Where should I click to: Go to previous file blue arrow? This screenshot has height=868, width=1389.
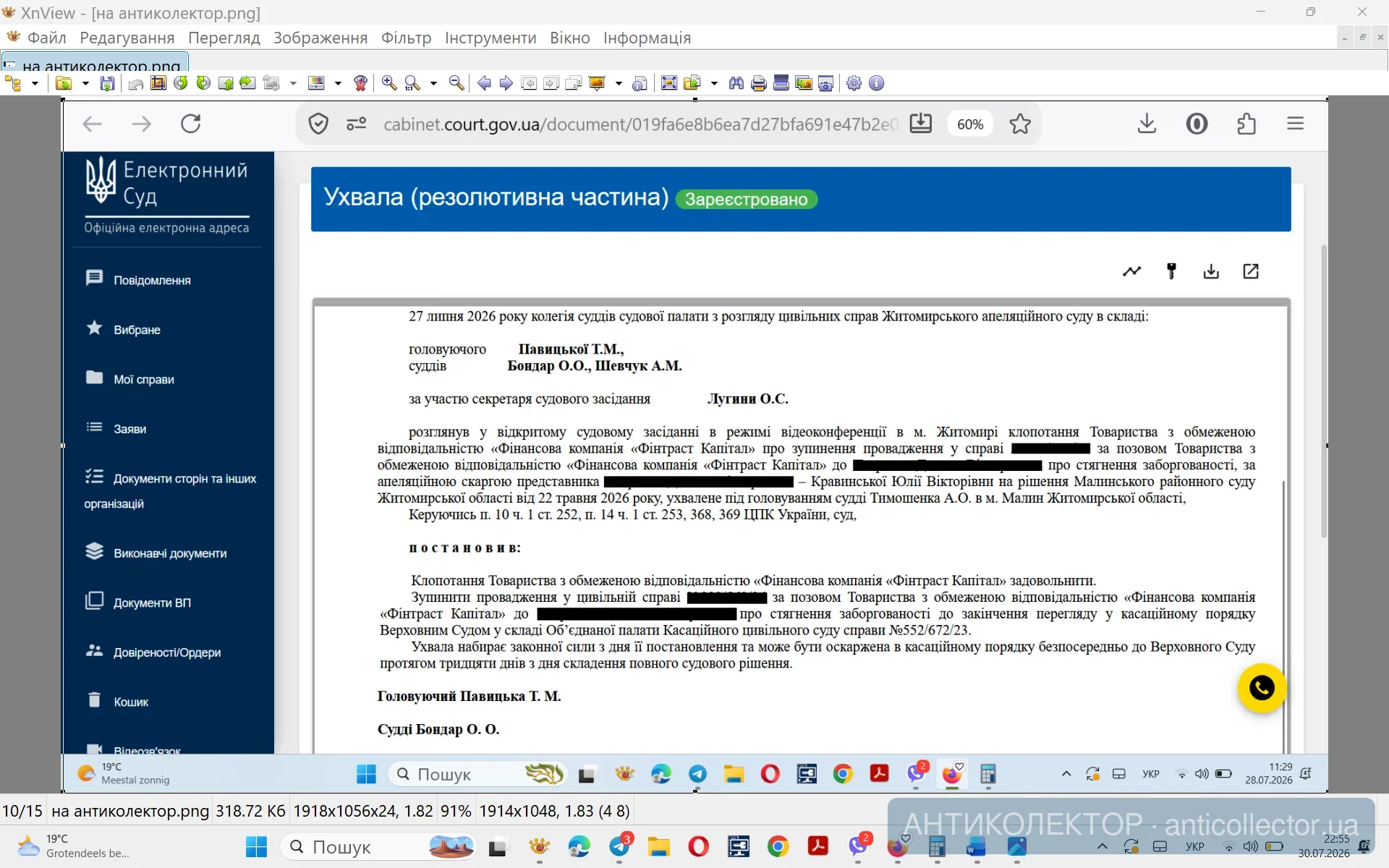484,83
